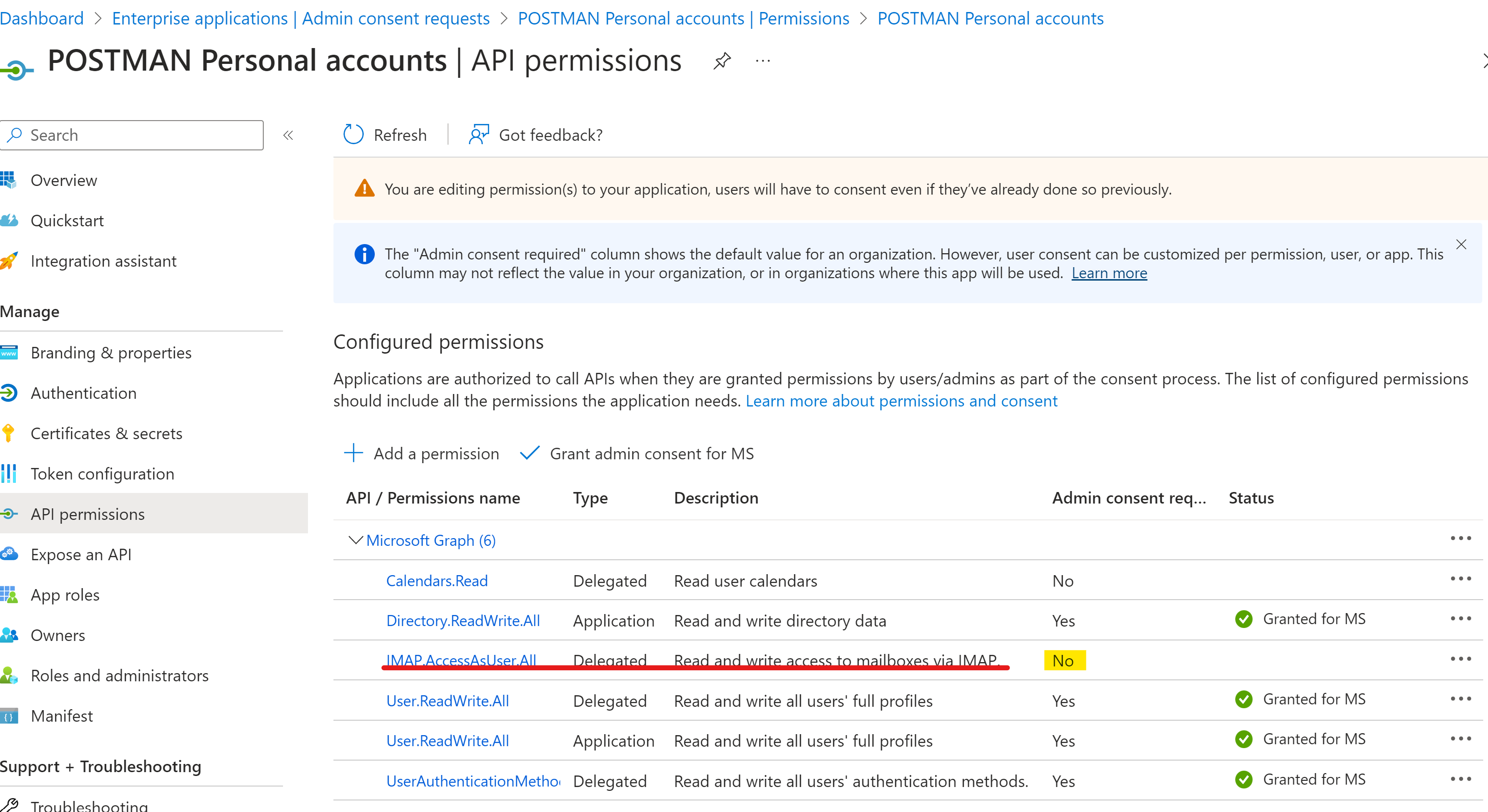1488x812 pixels.
Task: Click the Add a permission button
Action: pyautogui.click(x=422, y=454)
